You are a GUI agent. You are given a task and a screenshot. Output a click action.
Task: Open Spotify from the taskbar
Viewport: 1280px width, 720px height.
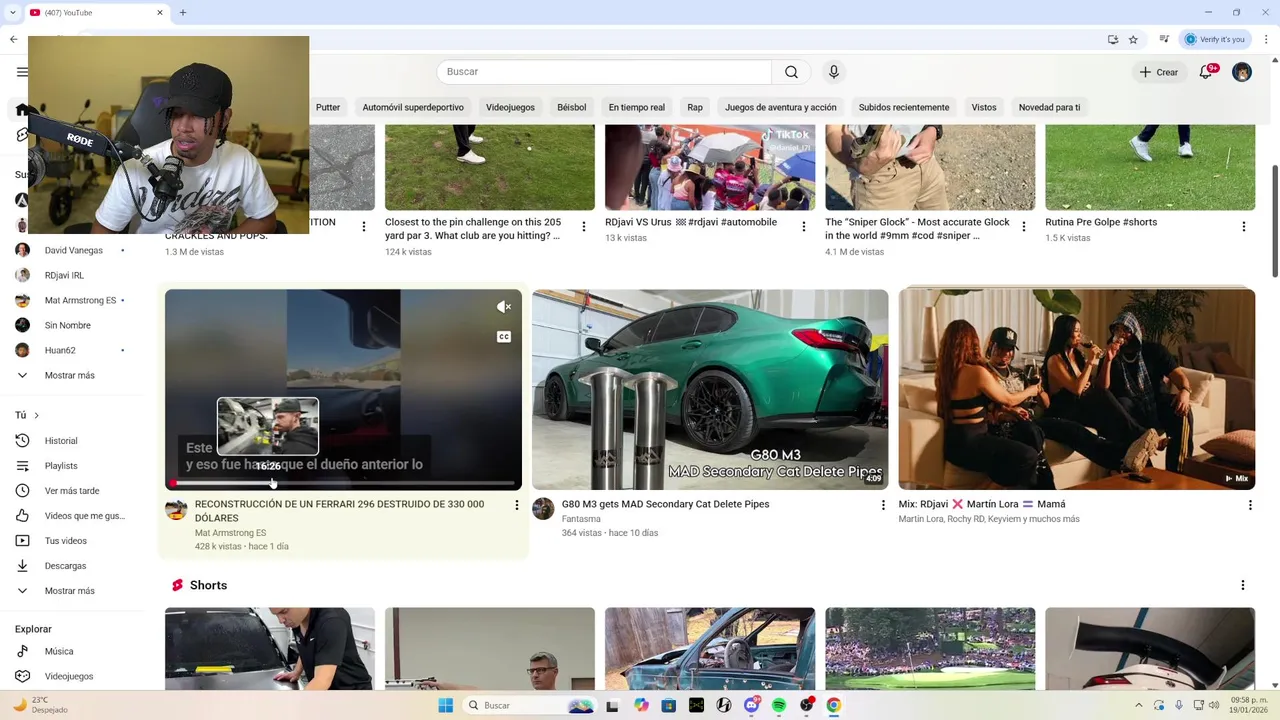pyautogui.click(x=779, y=705)
